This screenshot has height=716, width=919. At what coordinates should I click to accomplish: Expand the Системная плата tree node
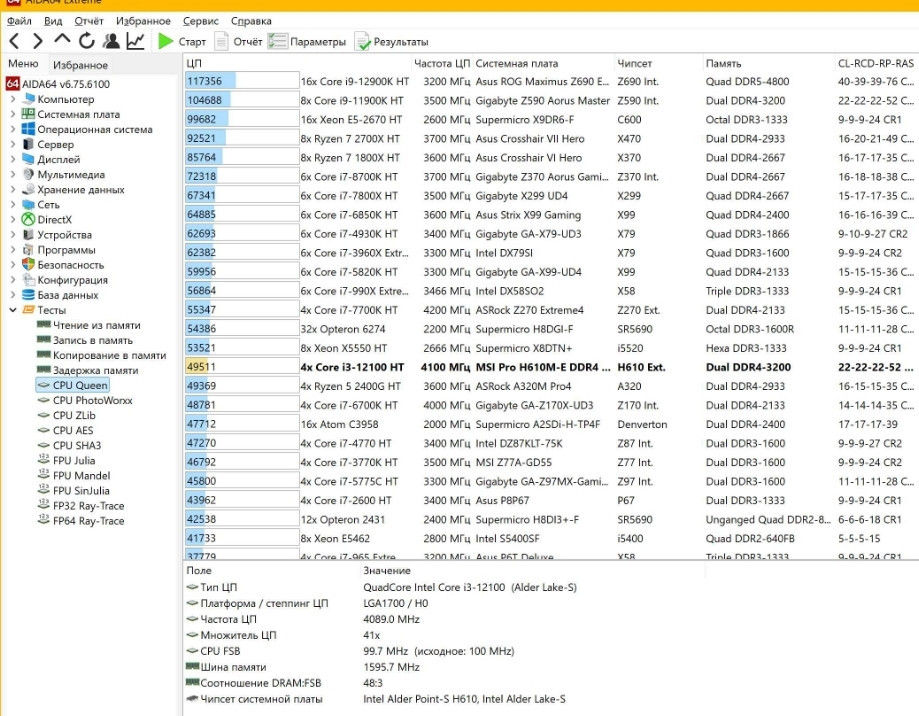tap(13, 115)
